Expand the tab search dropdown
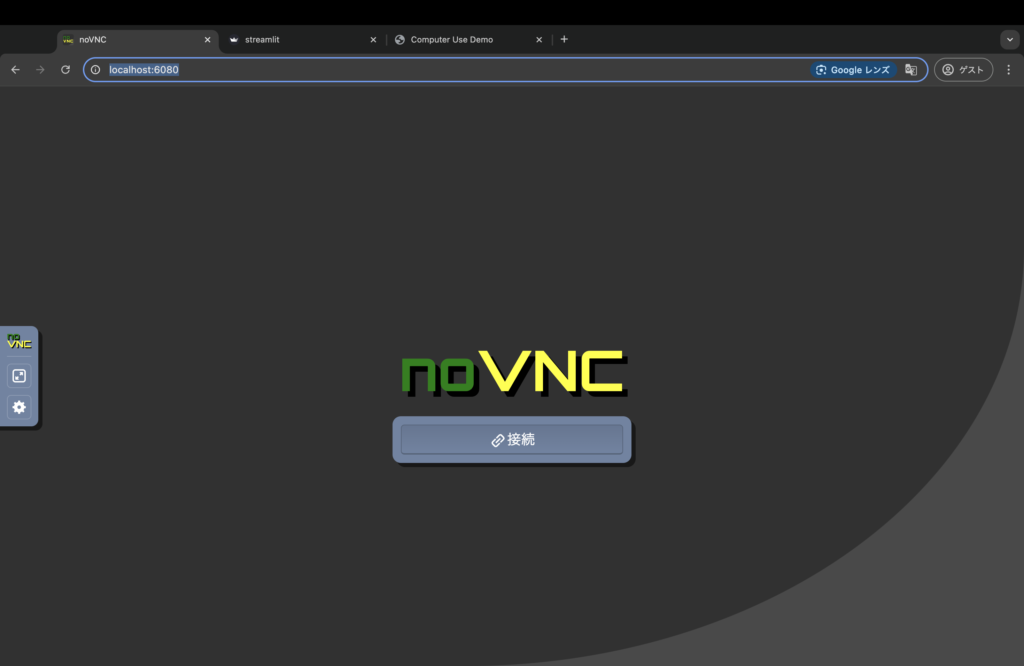Image resolution: width=1024 pixels, height=666 pixels. click(x=1010, y=40)
